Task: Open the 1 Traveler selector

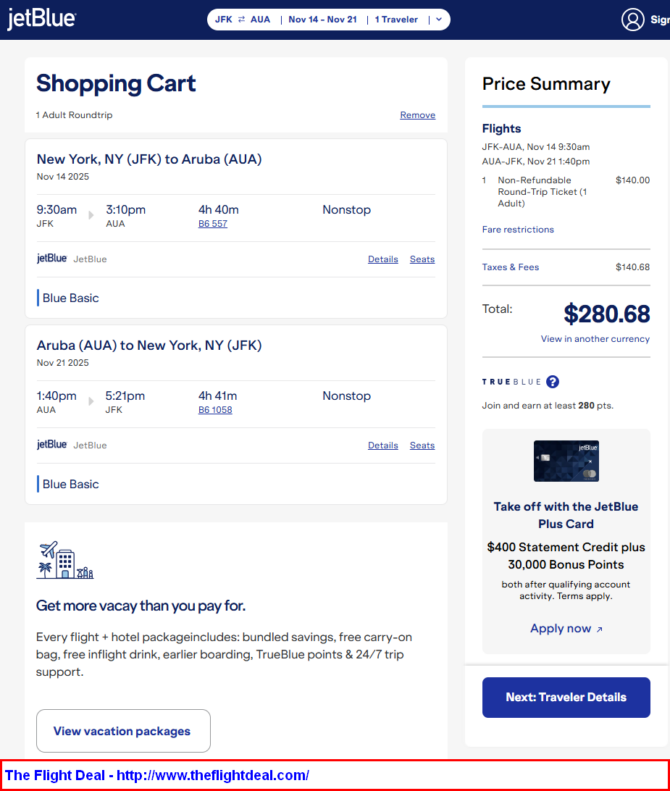Action: point(396,20)
